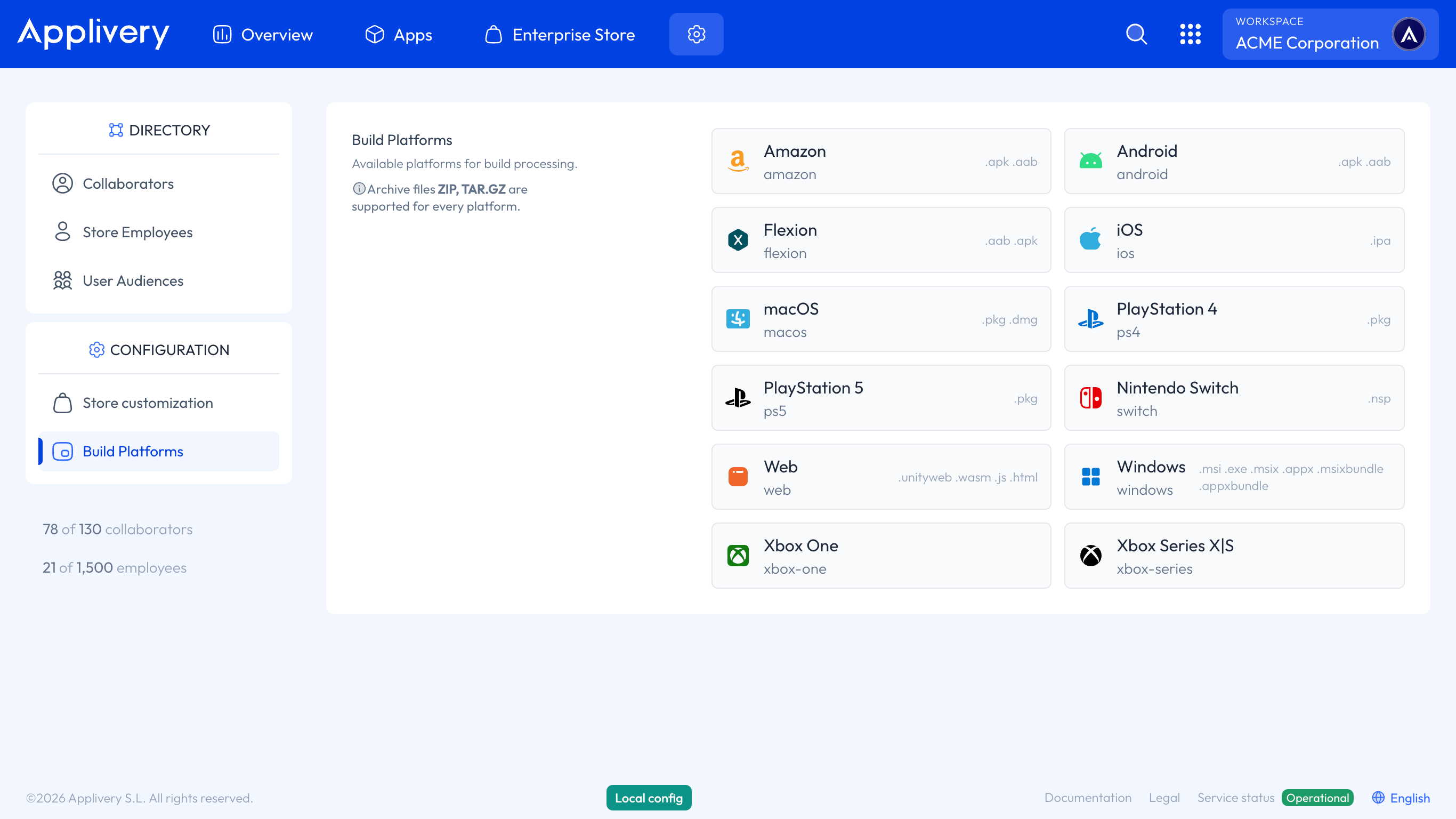Viewport: 1456px width, 819px height.
Task: Click the '78 of 130 collaborators' counter
Action: [118, 529]
